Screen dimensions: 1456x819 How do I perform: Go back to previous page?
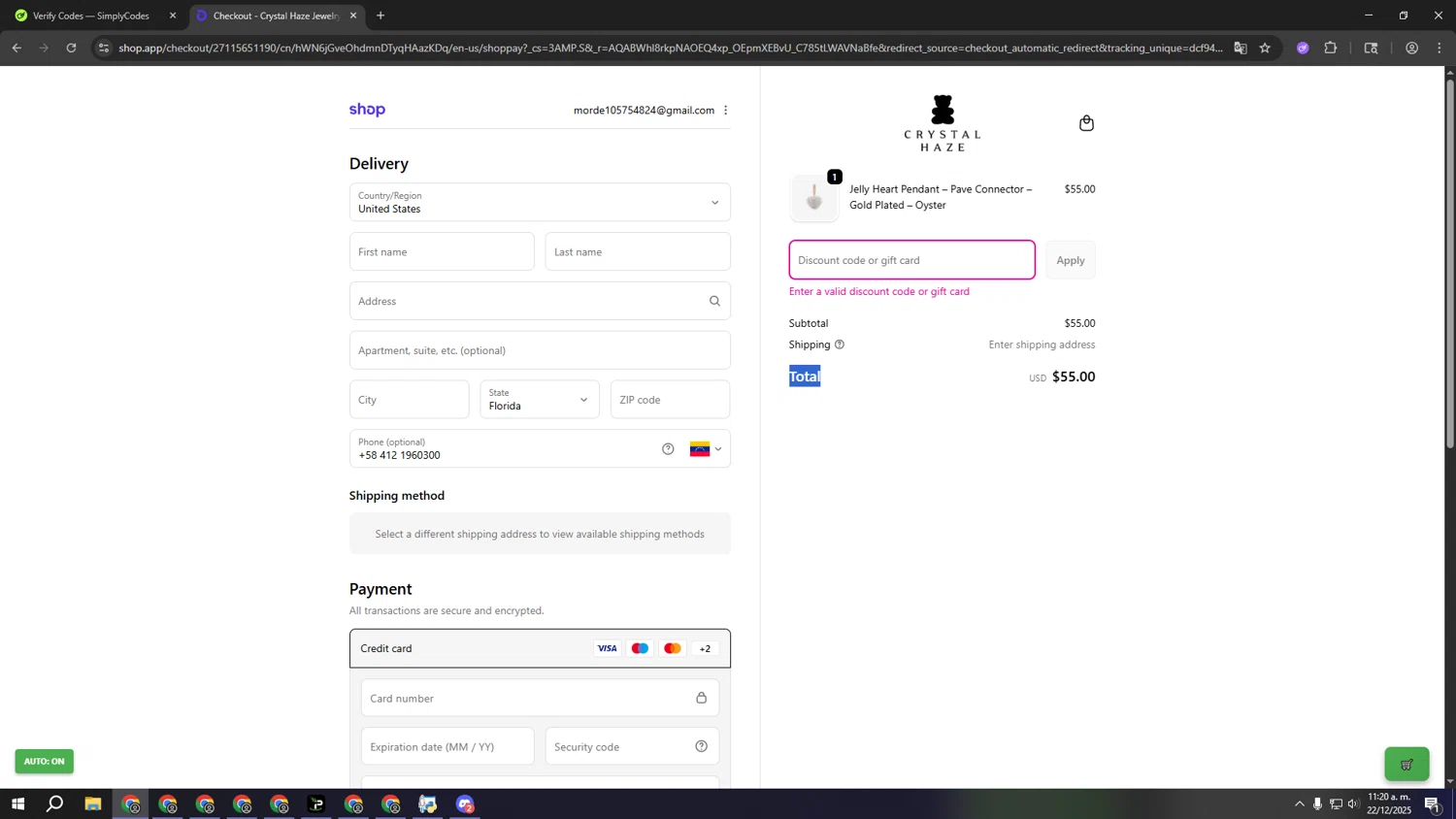17,48
